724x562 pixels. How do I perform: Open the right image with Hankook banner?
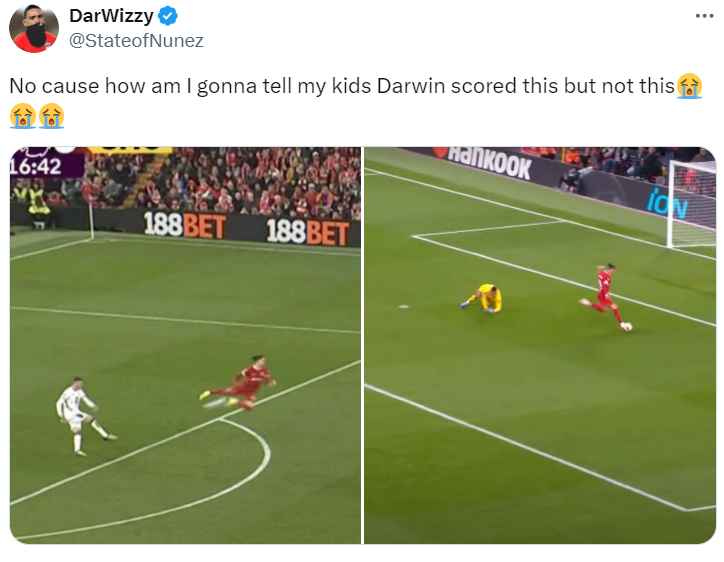pos(540,345)
